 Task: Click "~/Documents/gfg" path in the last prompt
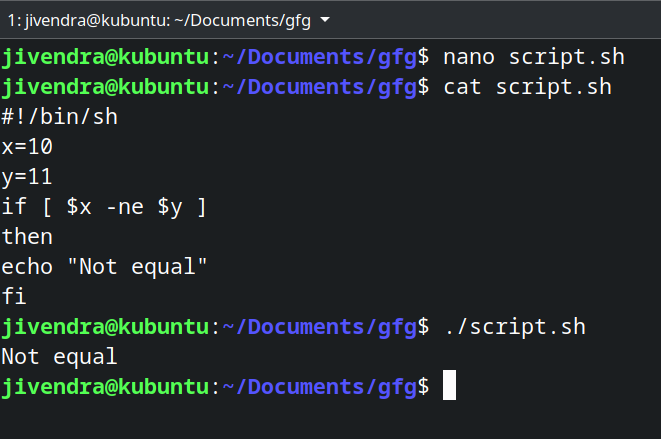coord(319,386)
